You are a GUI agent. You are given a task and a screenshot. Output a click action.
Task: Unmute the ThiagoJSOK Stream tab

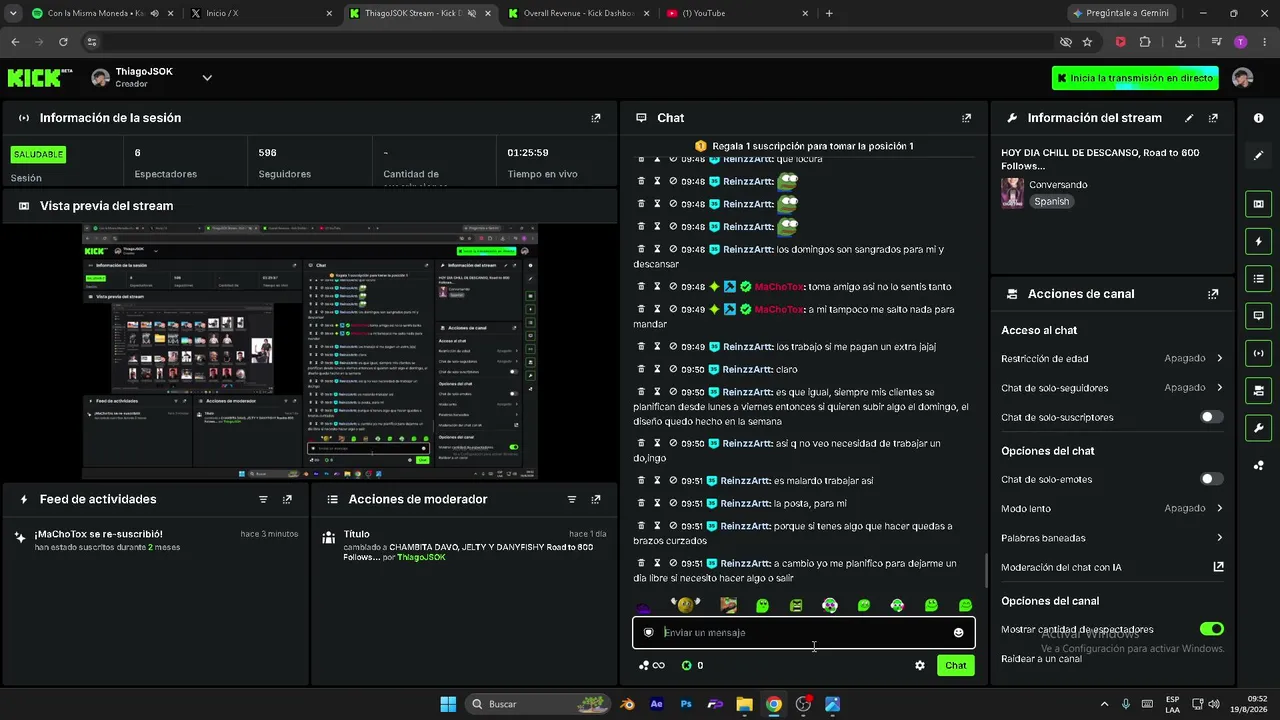pyautogui.click(x=471, y=14)
